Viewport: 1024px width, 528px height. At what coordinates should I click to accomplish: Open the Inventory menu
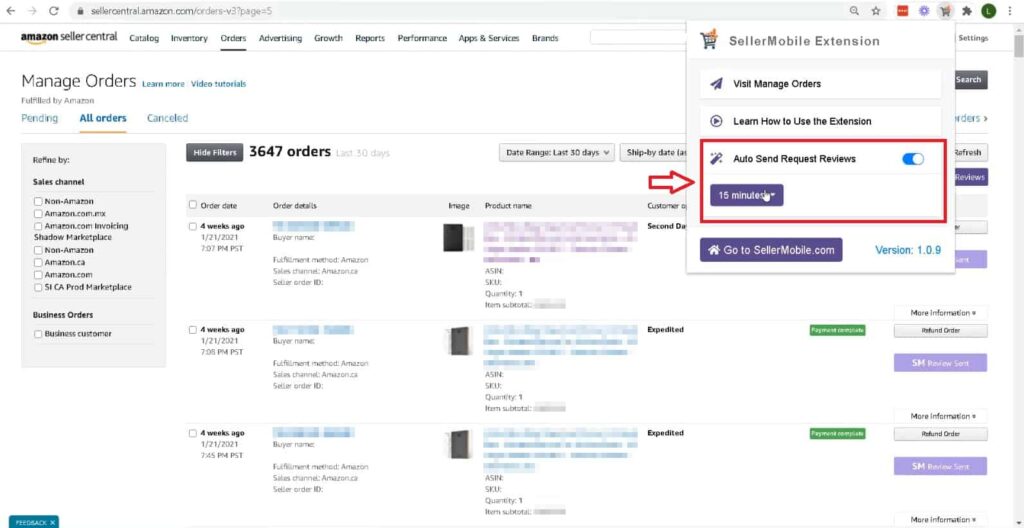(189, 38)
